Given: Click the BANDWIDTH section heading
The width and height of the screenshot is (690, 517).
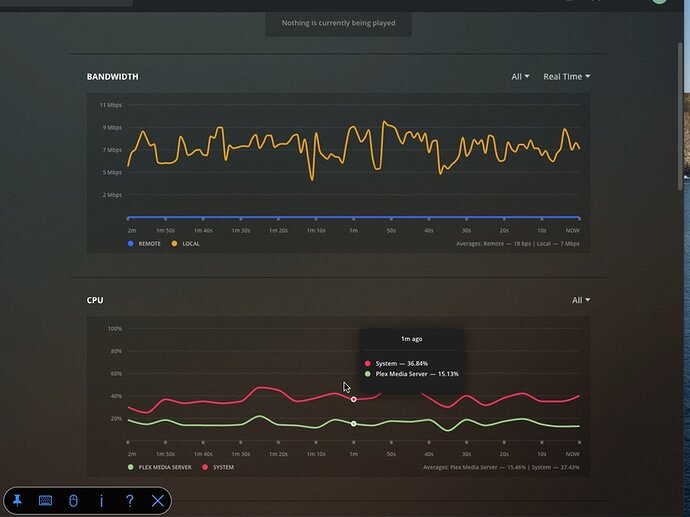Looking at the screenshot, I should pyautogui.click(x=113, y=77).
